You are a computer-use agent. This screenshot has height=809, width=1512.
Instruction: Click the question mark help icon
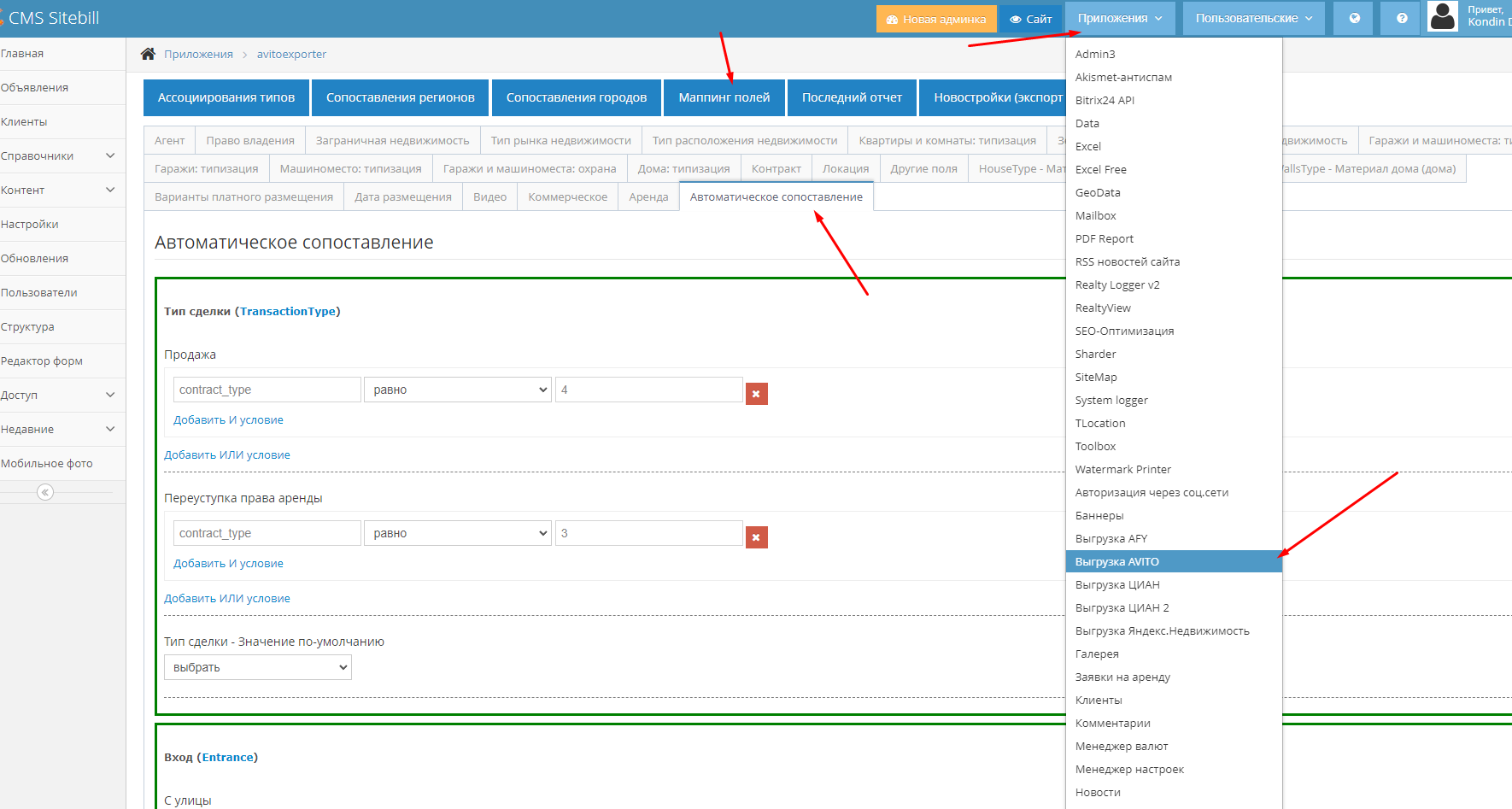click(x=1402, y=18)
